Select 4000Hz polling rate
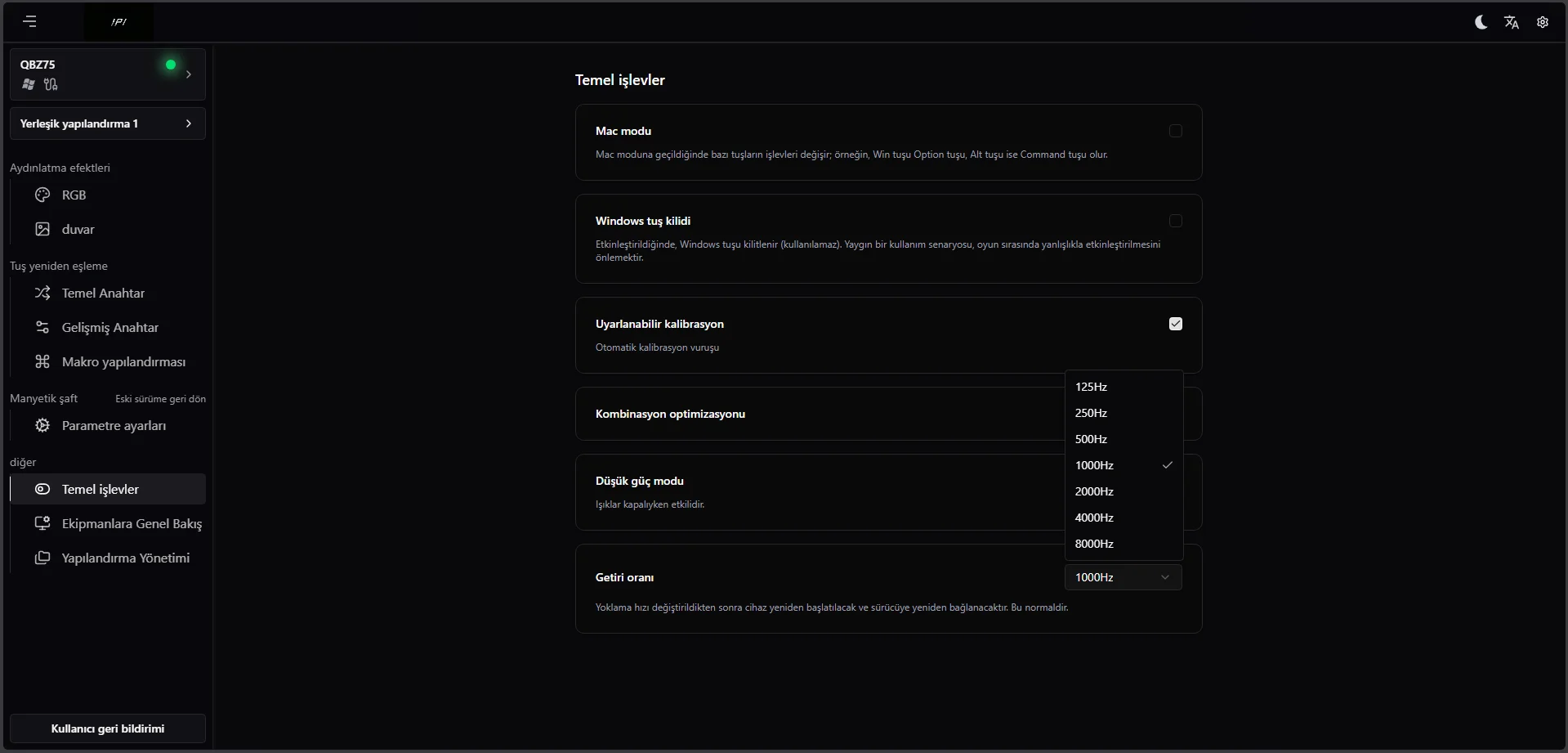 click(1124, 518)
